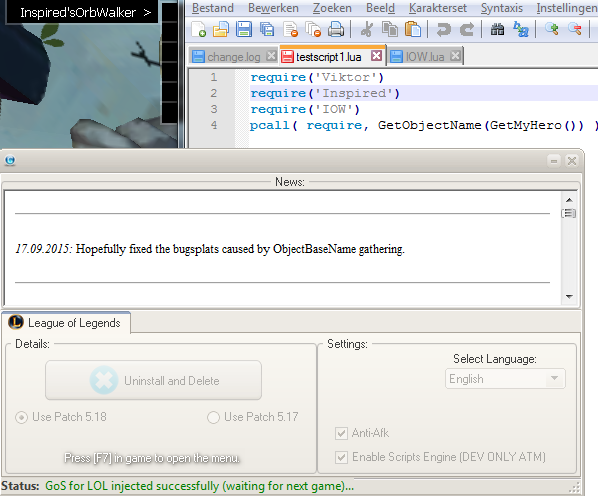
Task: Click the Uninstall and Delete button
Action: point(153,380)
